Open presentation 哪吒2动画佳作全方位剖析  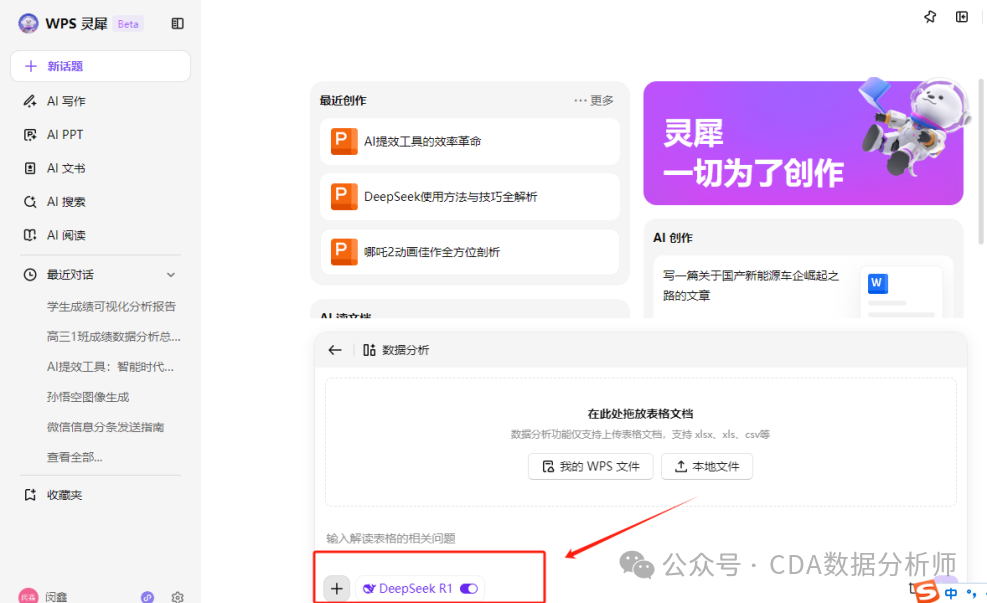(470, 252)
